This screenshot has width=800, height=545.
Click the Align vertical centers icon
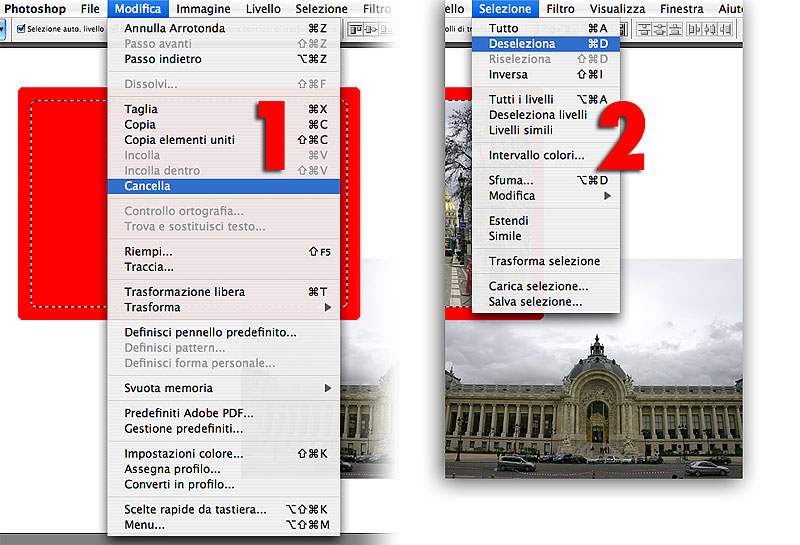[371, 30]
